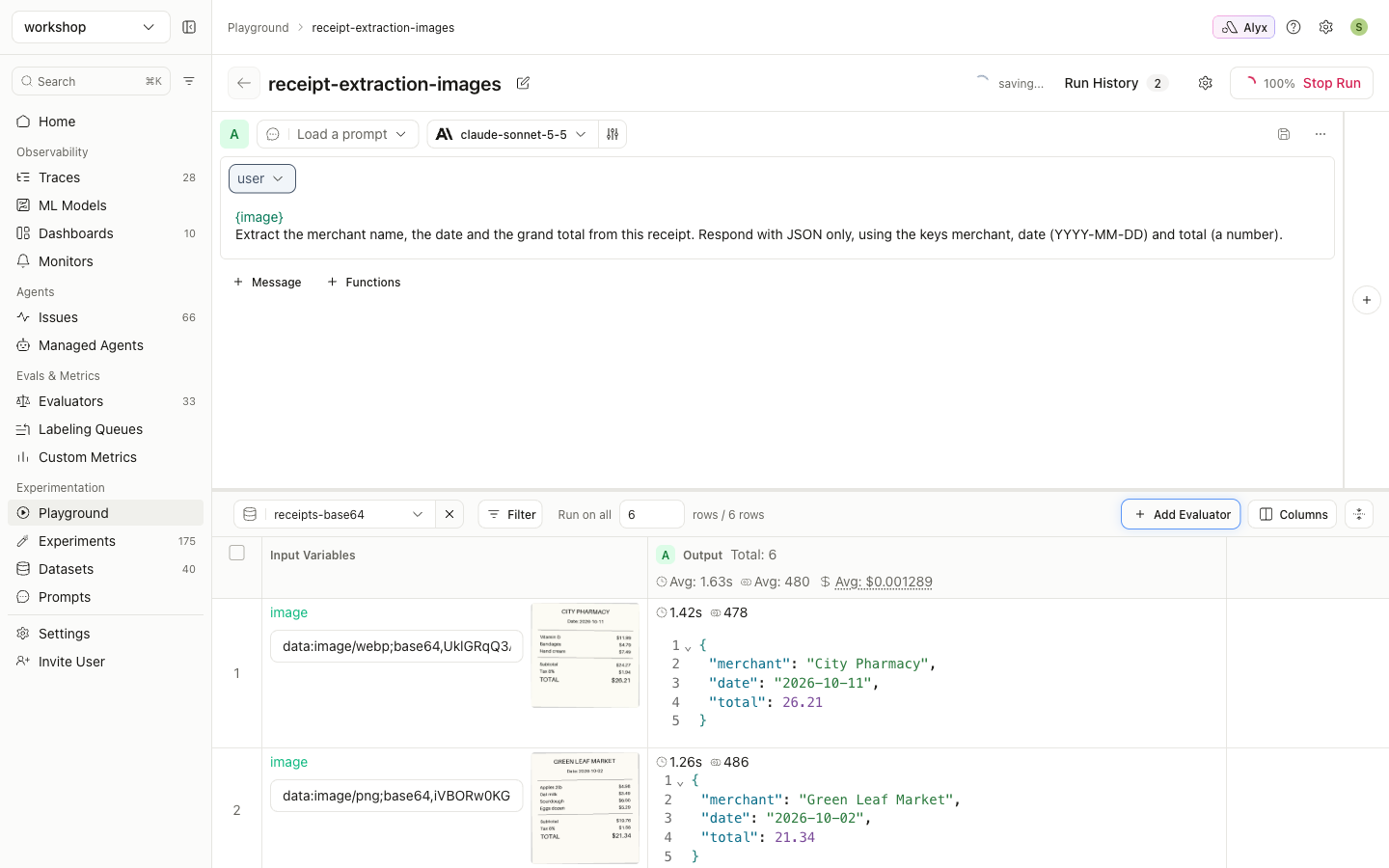Open the Filter button for dataset rows
Image resolution: width=1389 pixels, height=868 pixels.
click(x=510, y=514)
